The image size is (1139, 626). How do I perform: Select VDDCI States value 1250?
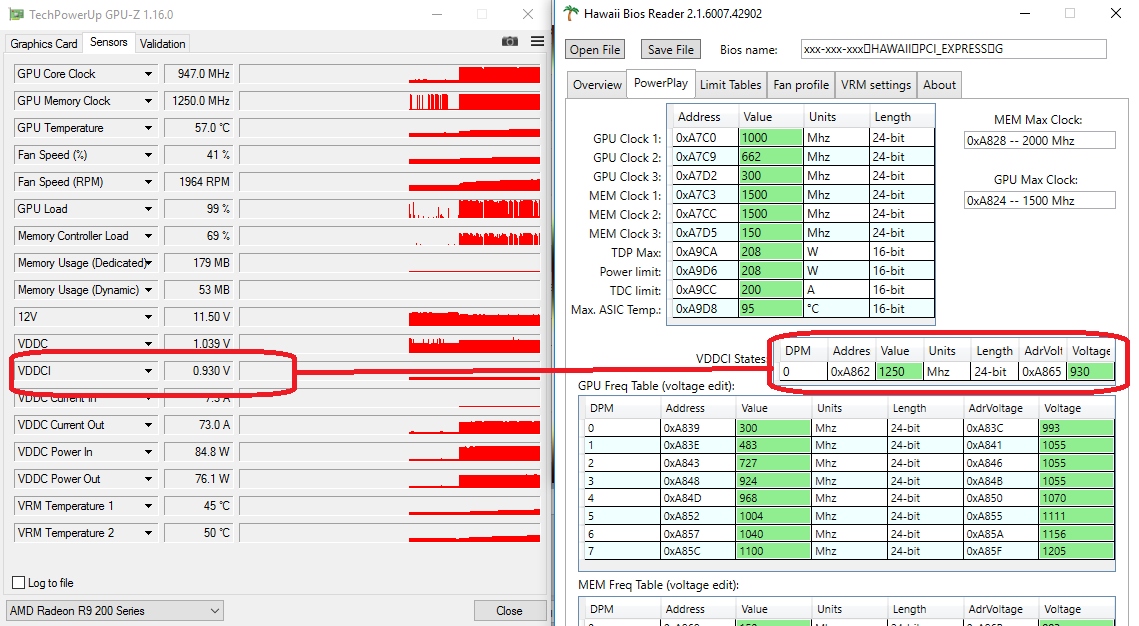tap(900, 372)
